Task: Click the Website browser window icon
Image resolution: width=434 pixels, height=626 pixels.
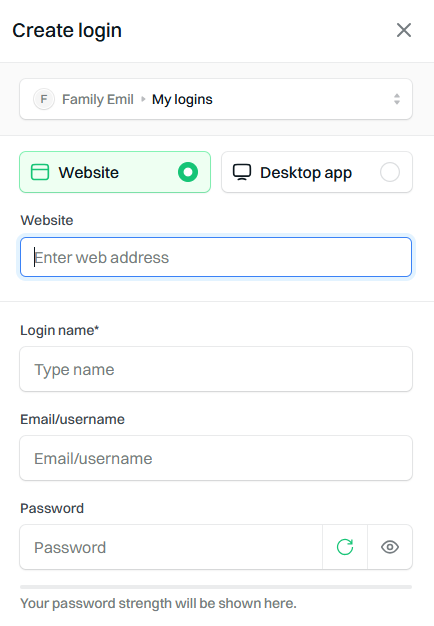Action: pos(40,172)
